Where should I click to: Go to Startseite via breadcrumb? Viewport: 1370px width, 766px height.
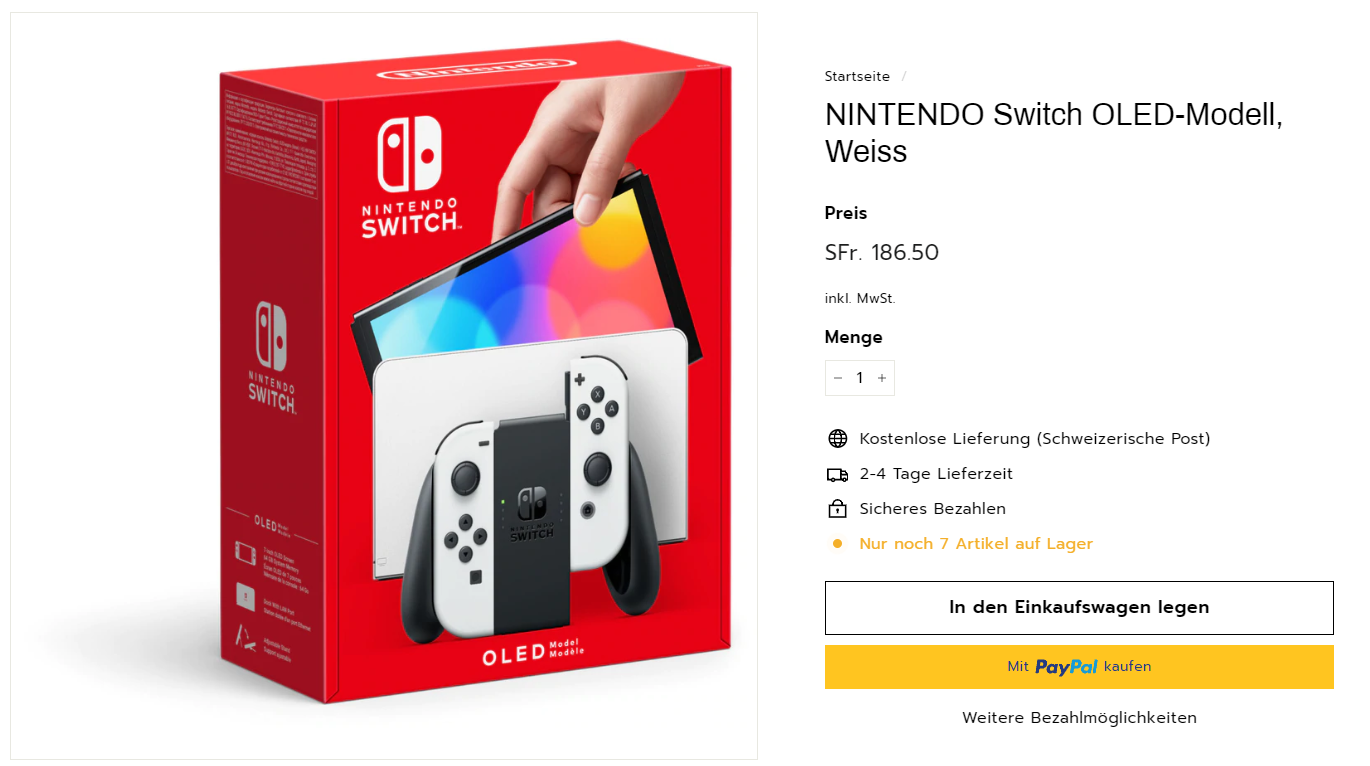point(857,77)
